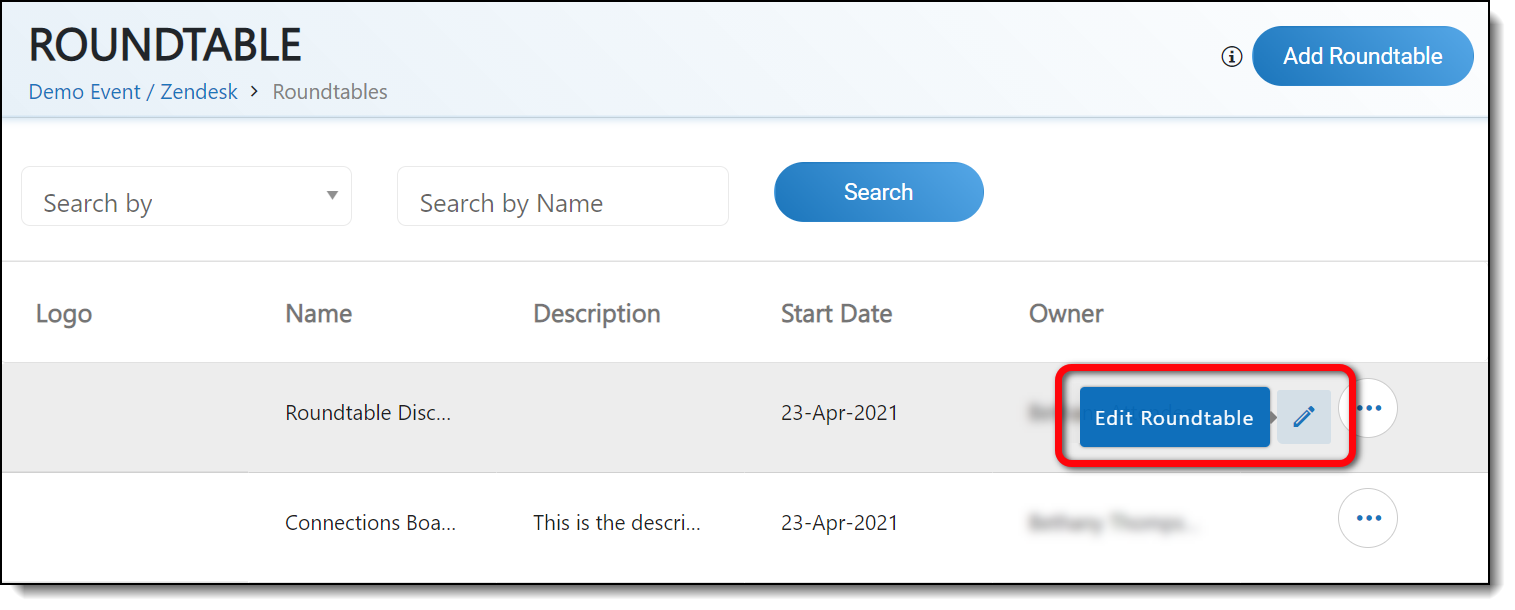Open three-dot menu for Connections Boa... row
Screen dimensions: 1515x610
point(1367,518)
